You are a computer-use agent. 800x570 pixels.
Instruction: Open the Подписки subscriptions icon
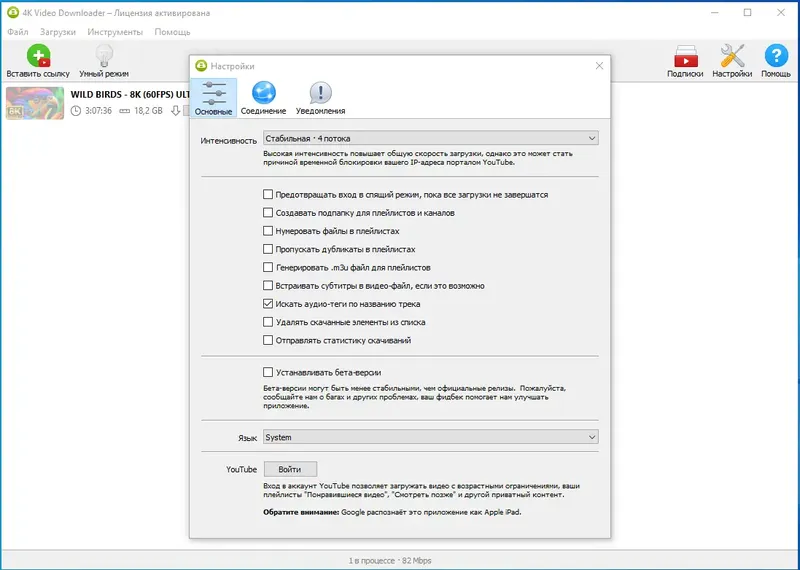click(685, 56)
